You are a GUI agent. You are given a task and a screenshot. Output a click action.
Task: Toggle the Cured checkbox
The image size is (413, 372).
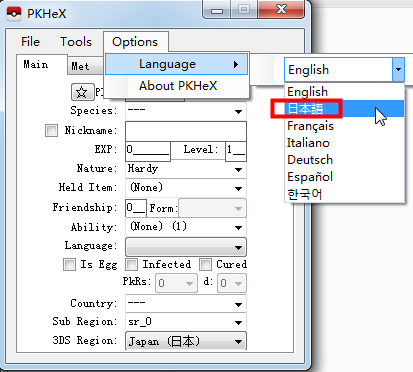coord(205,265)
